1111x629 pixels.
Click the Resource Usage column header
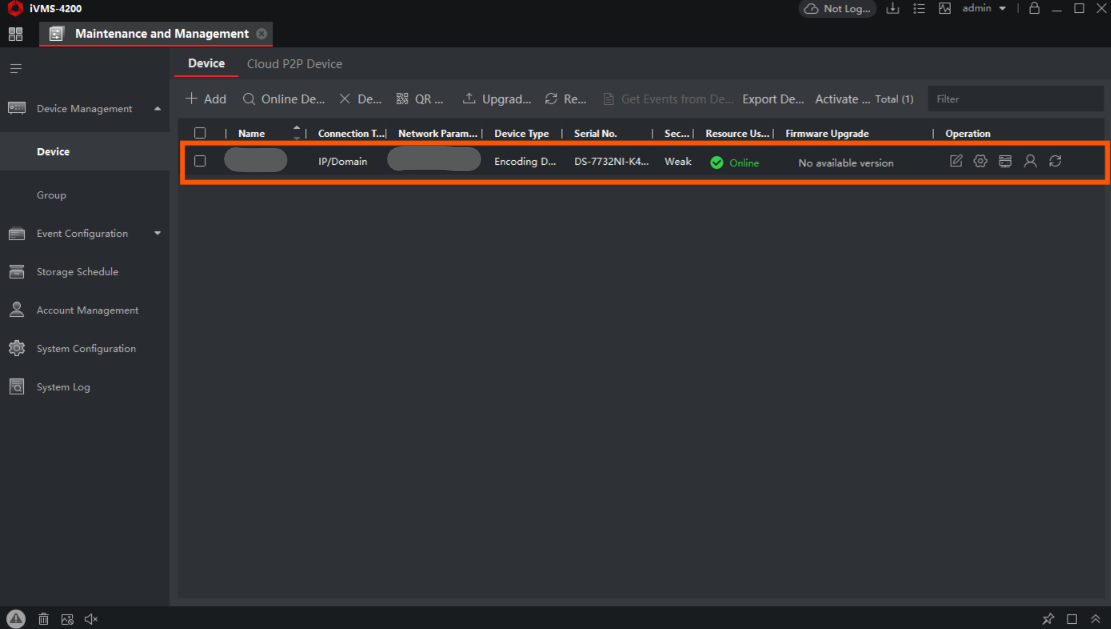coord(738,133)
